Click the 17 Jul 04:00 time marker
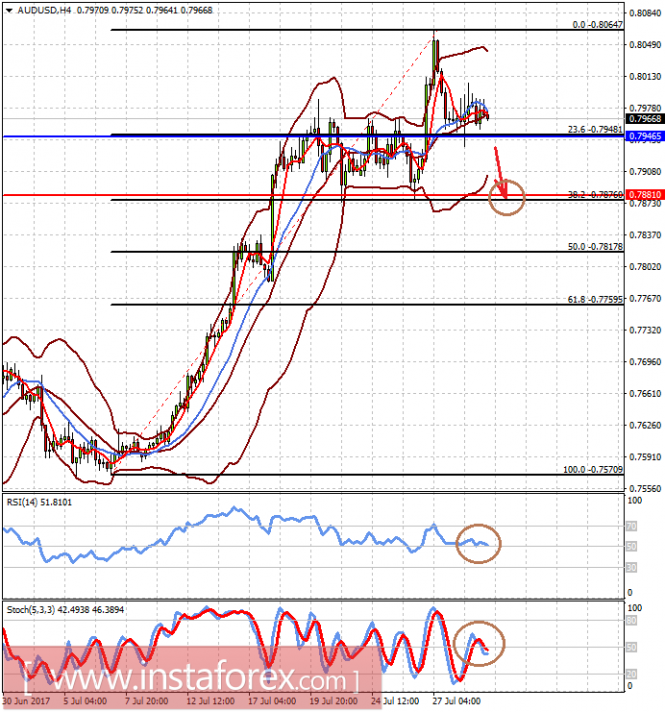This screenshot has width=665, height=712. (274, 701)
